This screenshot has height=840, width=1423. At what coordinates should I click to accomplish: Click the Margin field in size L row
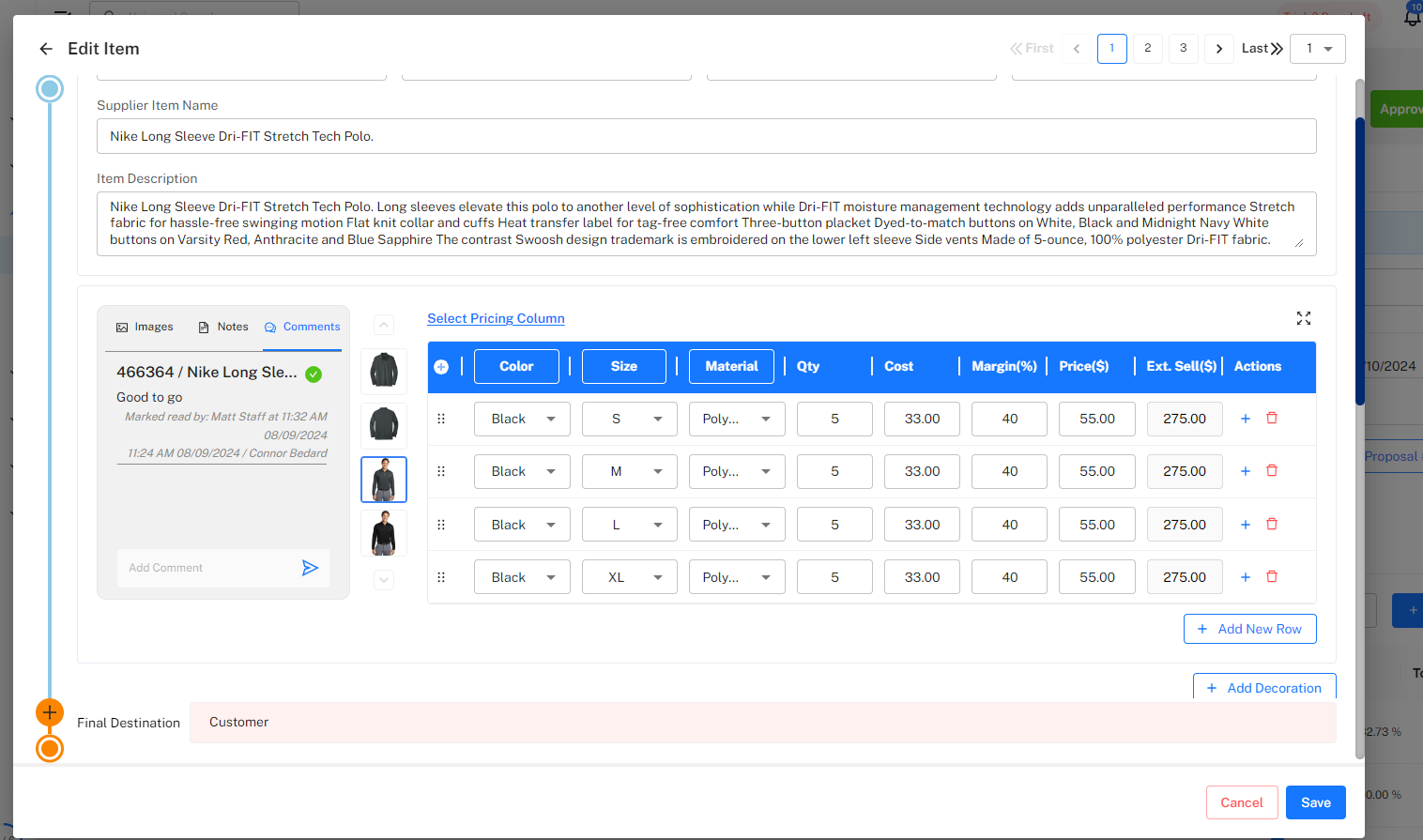point(1009,526)
